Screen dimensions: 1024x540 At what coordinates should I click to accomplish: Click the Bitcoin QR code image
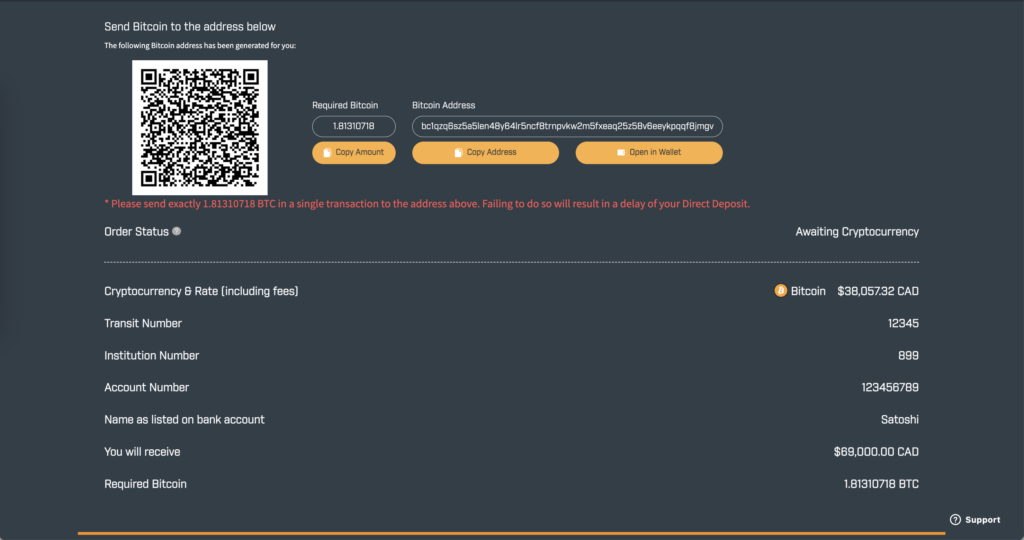(x=200, y=127)
